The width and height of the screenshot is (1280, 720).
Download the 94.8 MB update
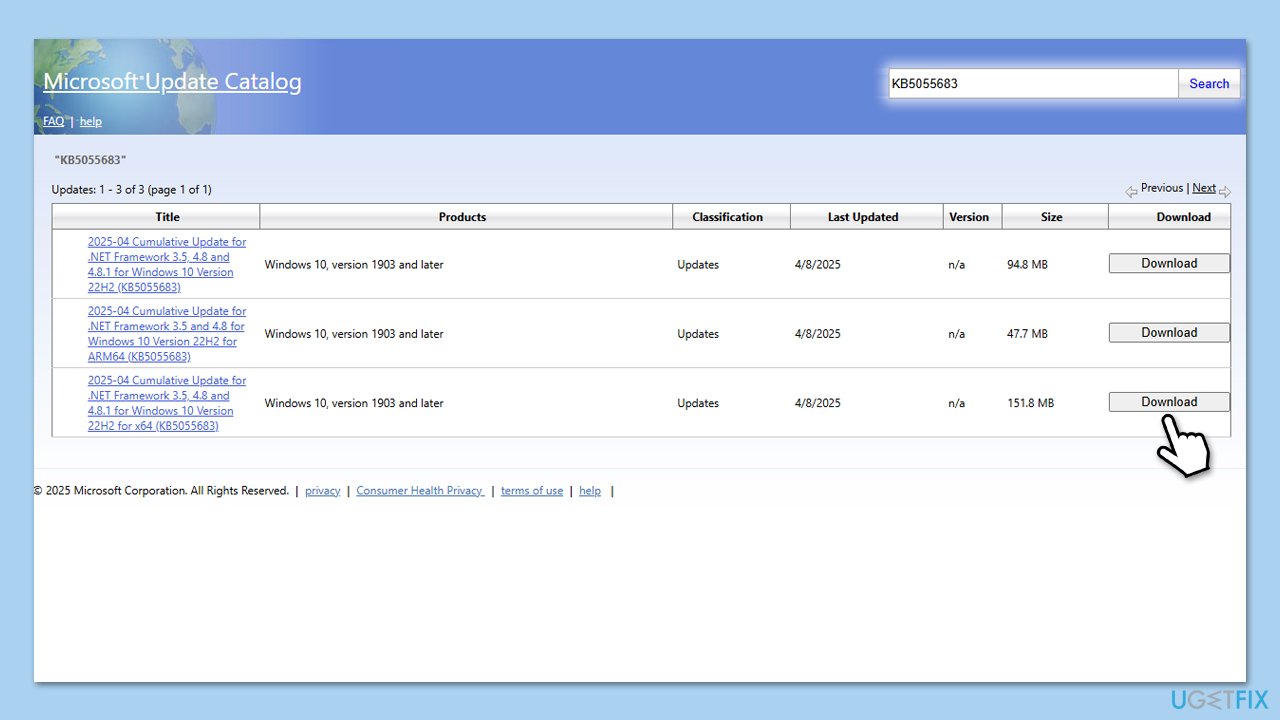click(x=1169, y=263)
